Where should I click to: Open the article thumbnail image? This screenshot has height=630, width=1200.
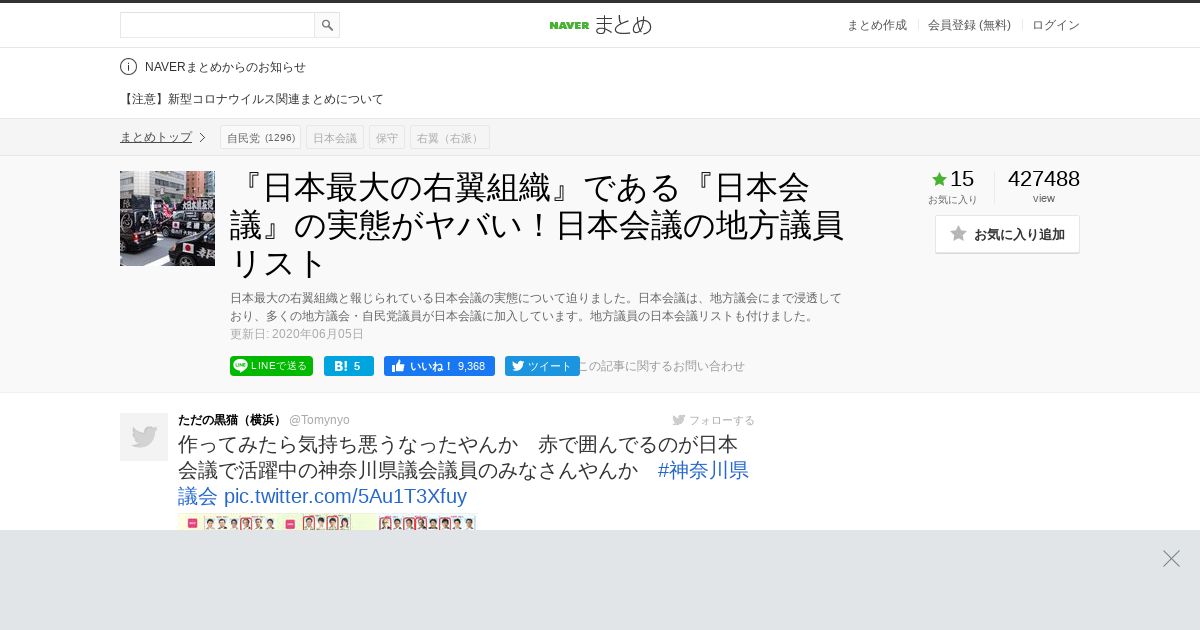167,218
